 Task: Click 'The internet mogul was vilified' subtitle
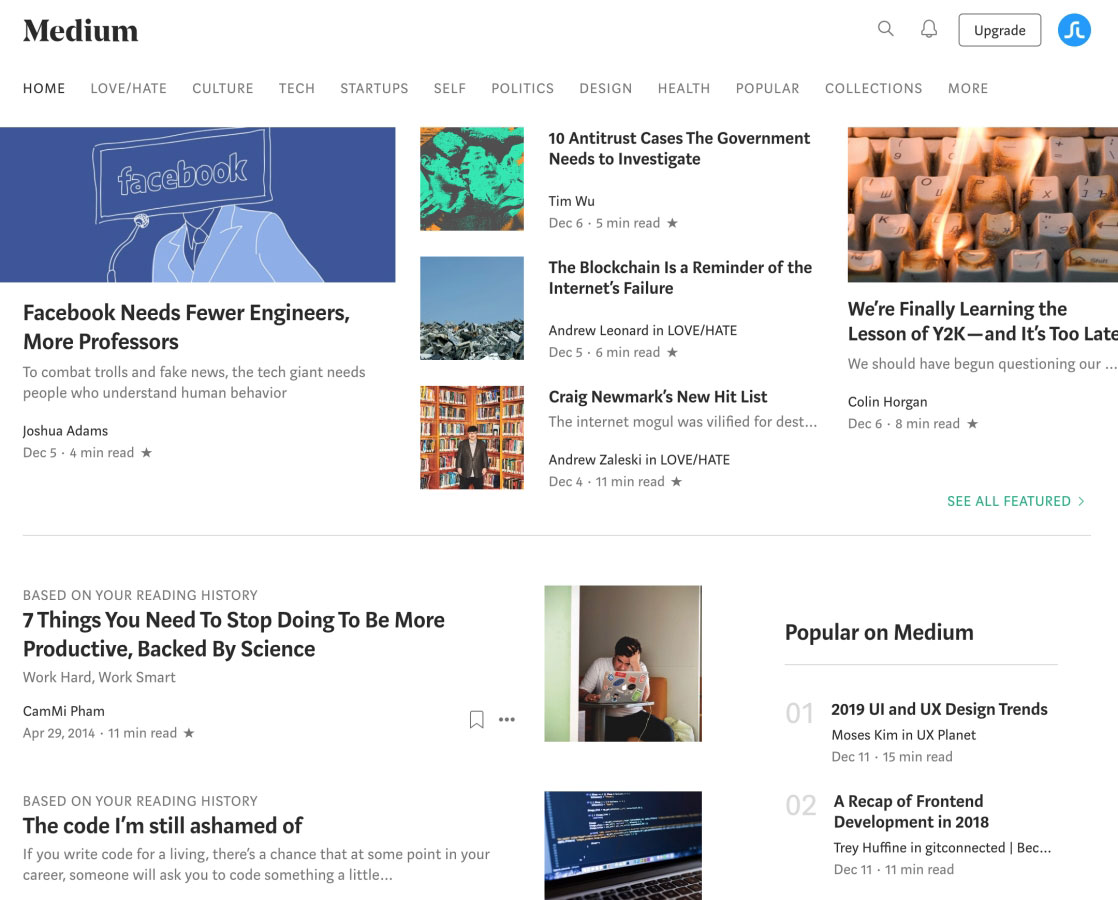point(682,422)
